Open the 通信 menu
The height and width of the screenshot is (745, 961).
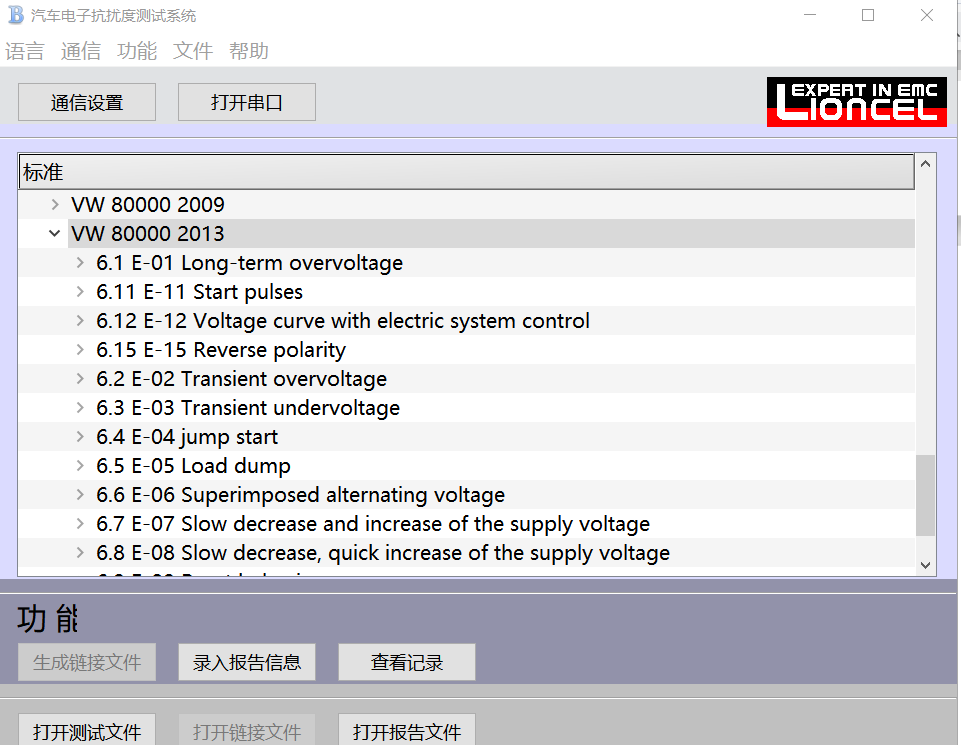81,51
